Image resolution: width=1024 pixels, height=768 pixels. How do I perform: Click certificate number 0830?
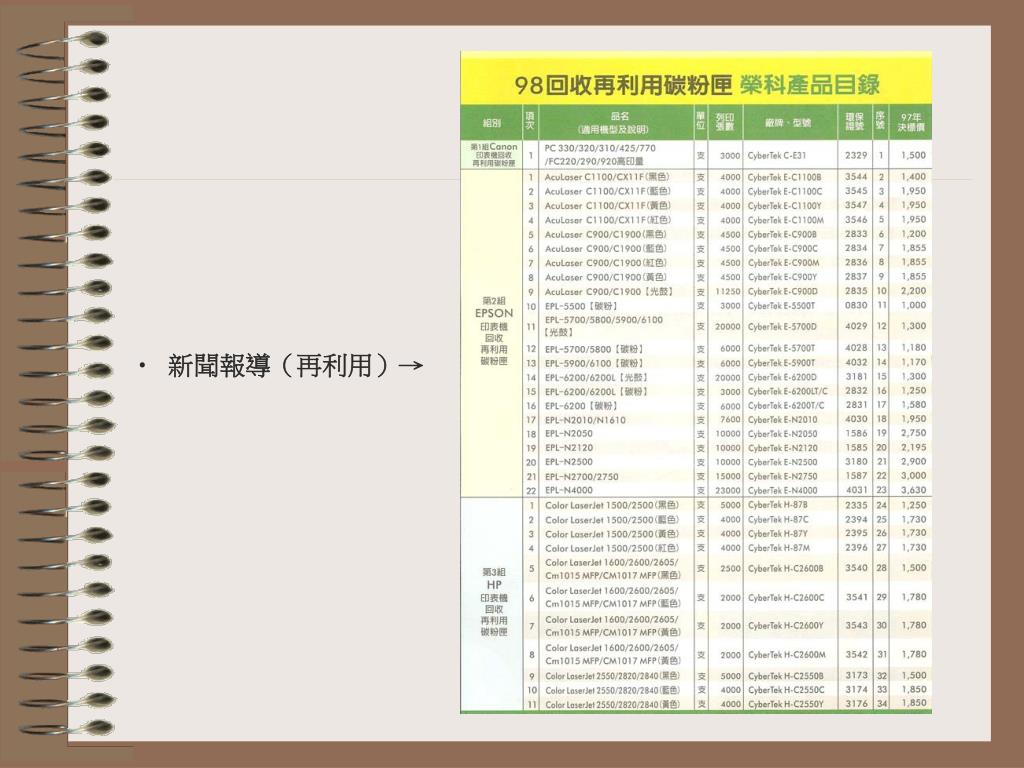tap(856, 305)
